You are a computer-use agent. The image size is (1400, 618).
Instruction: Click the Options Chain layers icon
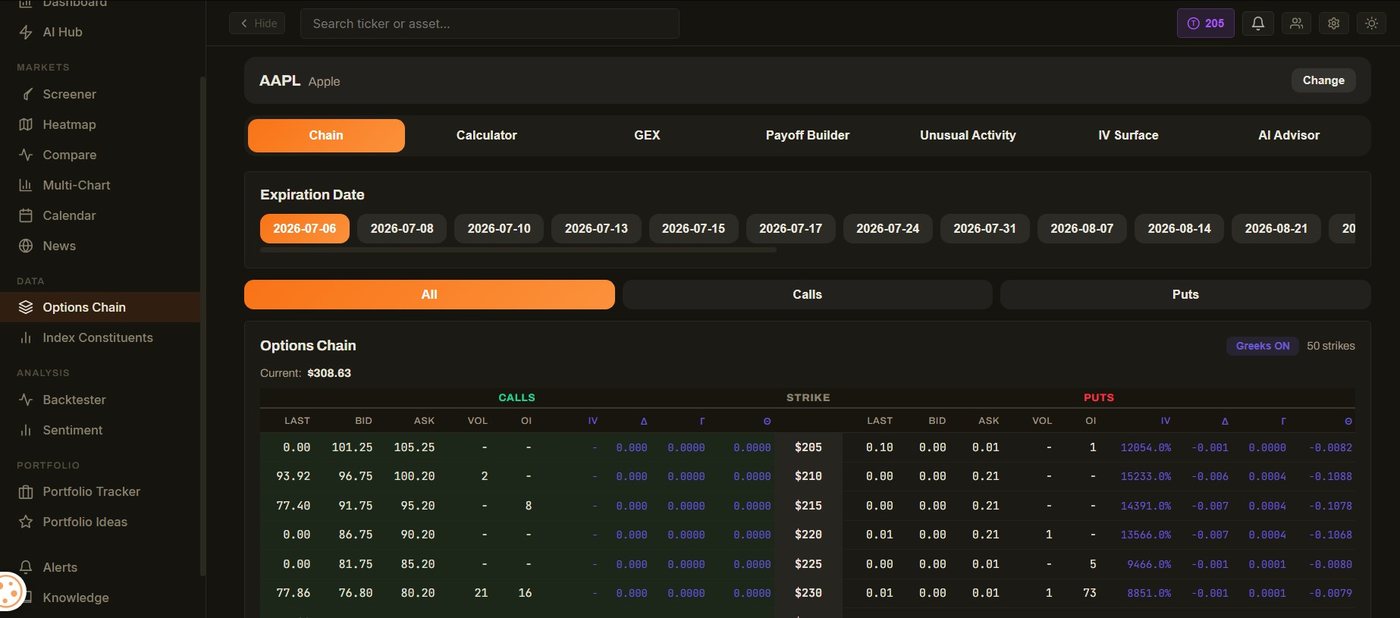26,307
